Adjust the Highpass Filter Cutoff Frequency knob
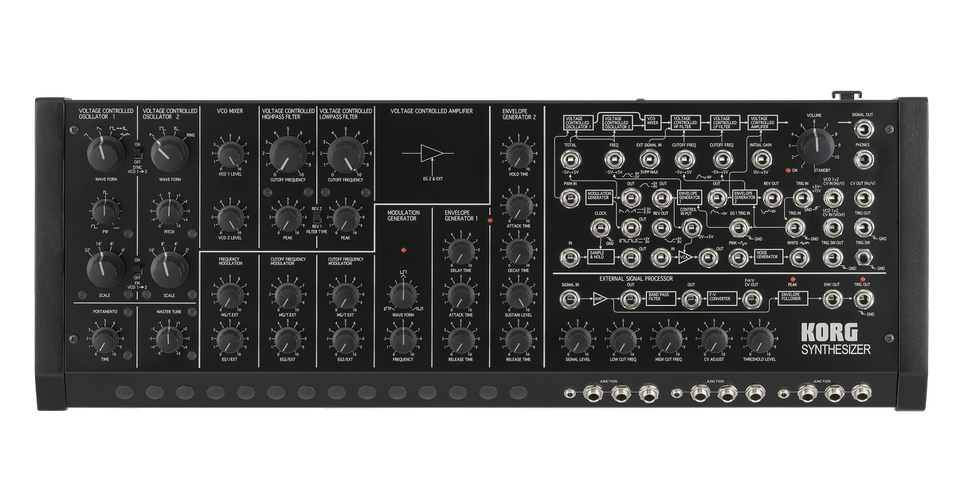Viewport: 956px width, 500px height. coord(286,154)
